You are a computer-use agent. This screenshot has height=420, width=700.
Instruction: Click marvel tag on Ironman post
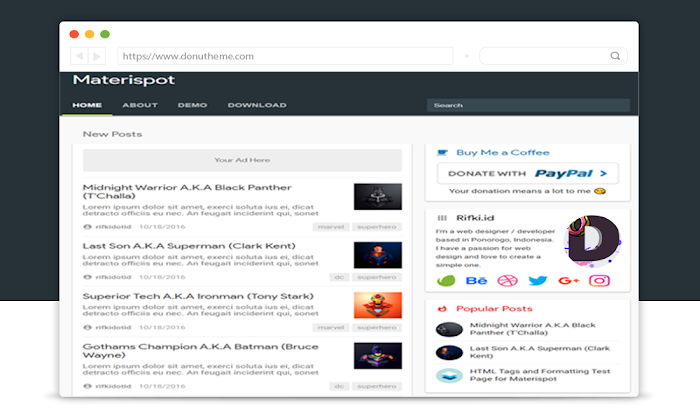(x=331, y=328)
